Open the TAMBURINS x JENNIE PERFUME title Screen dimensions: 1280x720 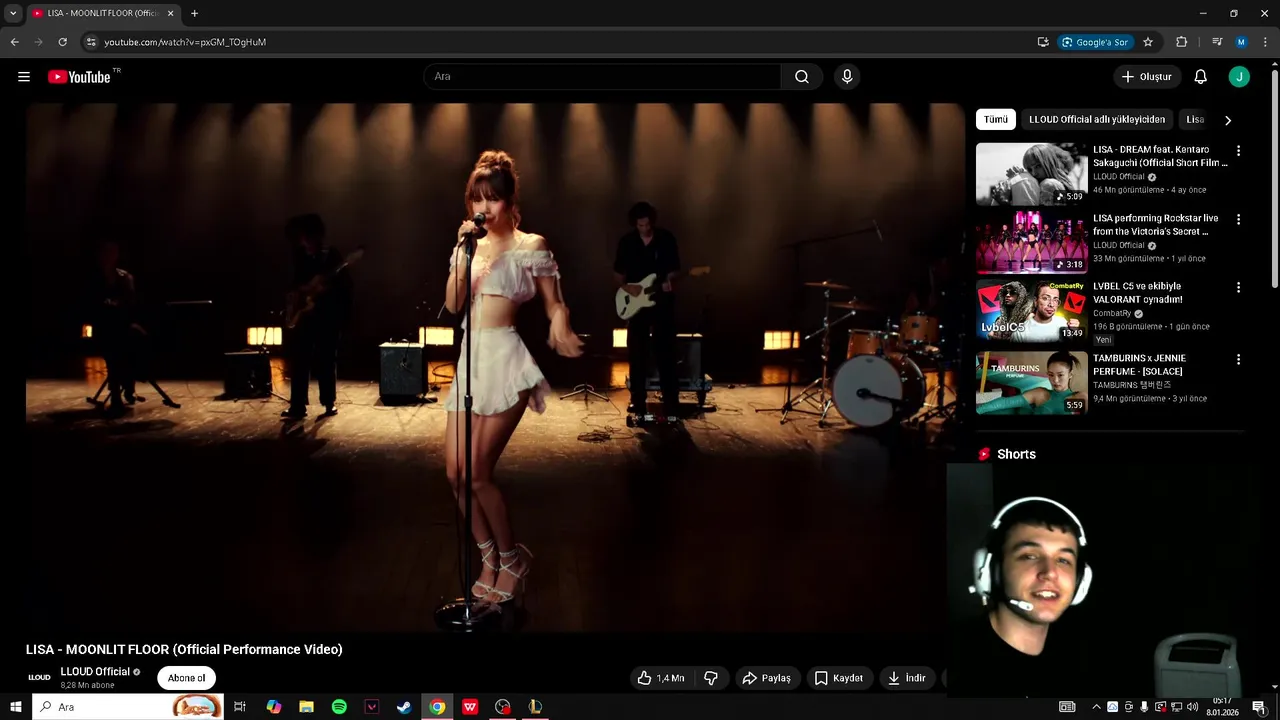pyautogui.click(x=1139, y=364)
